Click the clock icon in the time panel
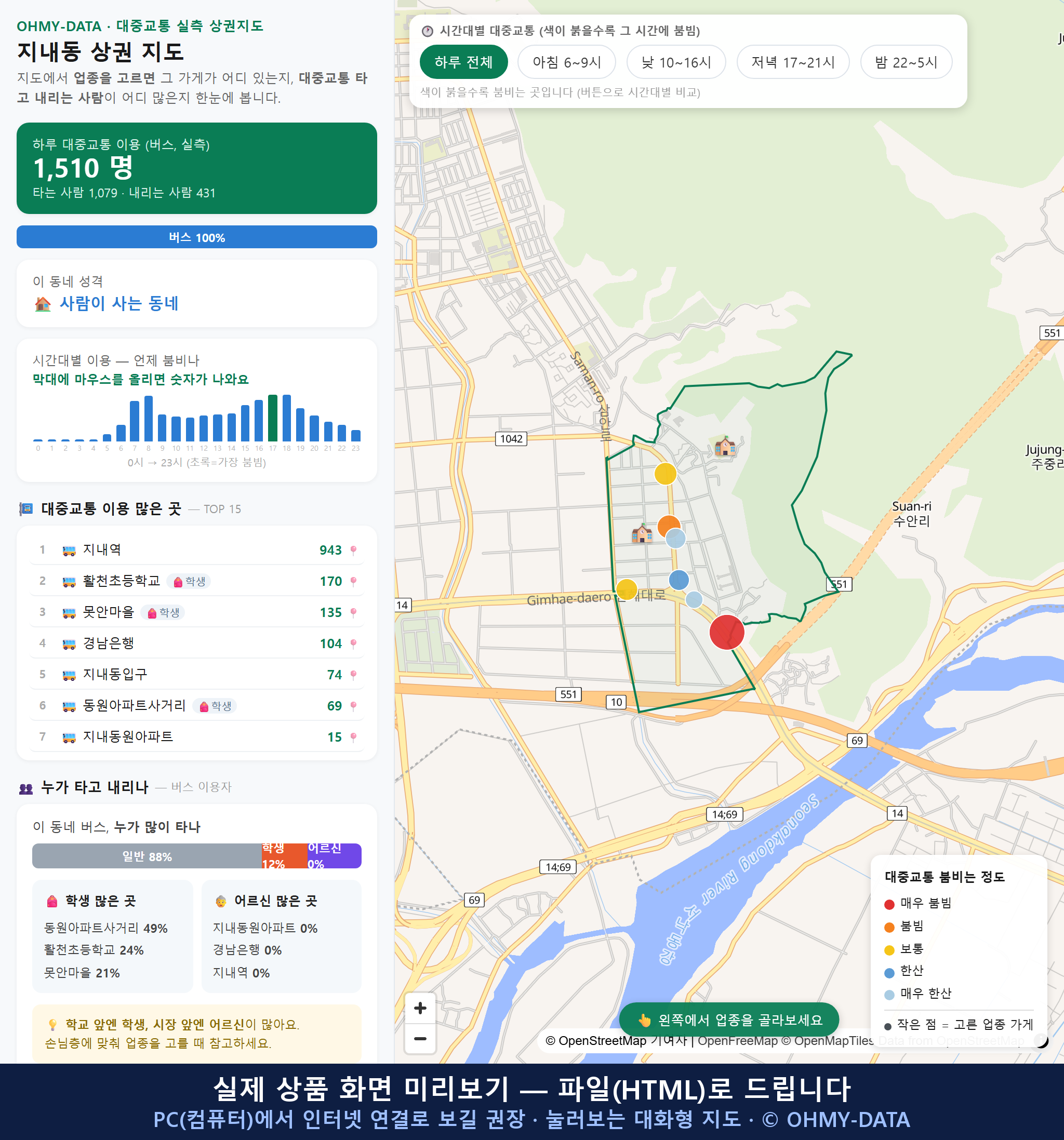The width and height of the screenshot is (1064, 1140). click(428, 31)
